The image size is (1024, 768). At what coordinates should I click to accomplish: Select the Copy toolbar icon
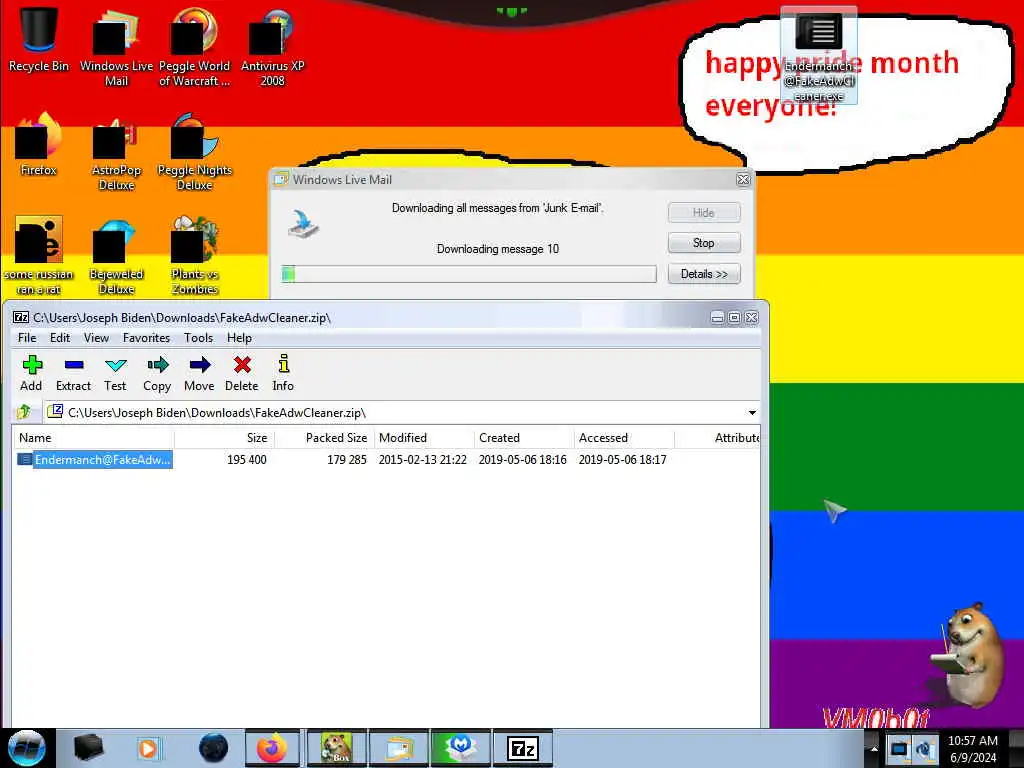[x=157, y=374]
